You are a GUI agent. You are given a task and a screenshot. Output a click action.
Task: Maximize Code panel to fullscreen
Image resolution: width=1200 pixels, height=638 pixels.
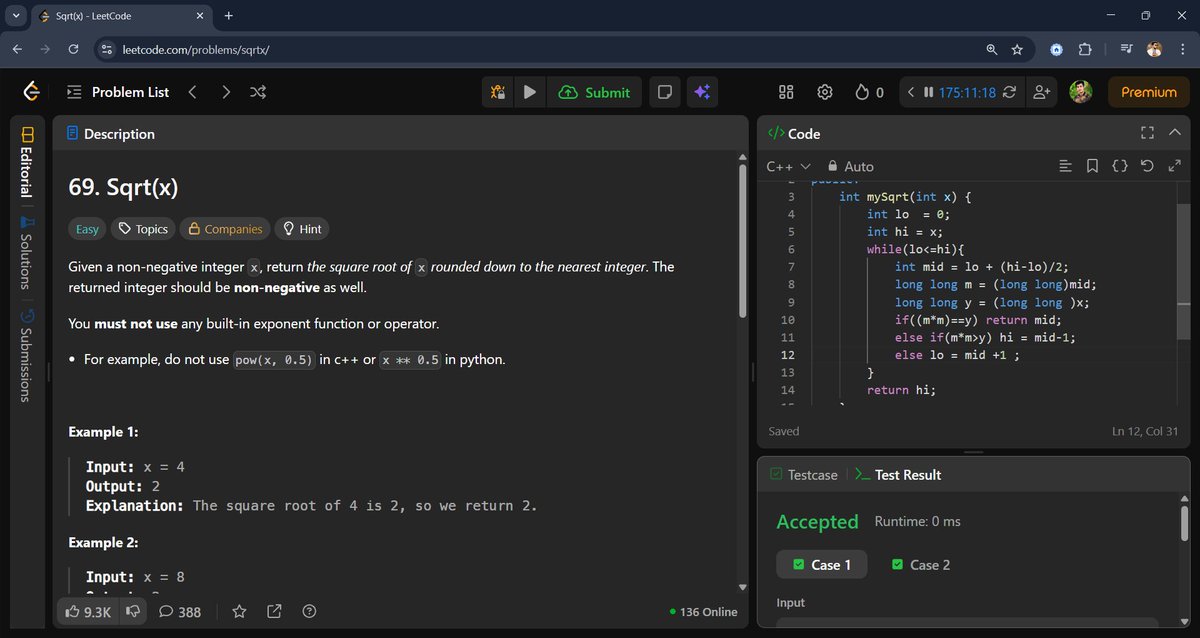(x=1147, y=133)
